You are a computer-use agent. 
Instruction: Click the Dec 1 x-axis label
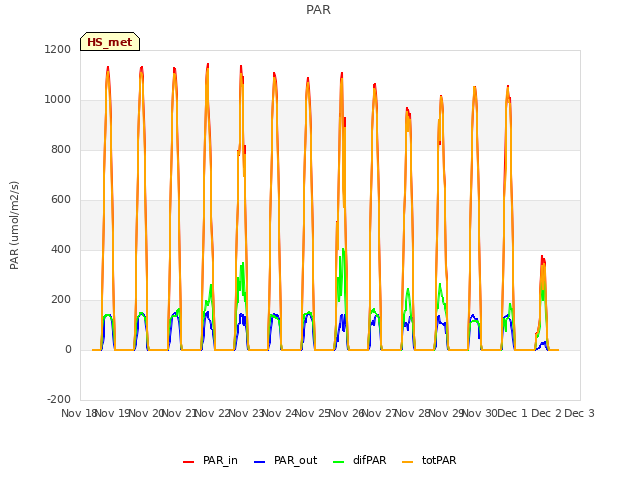click(513, 413)
